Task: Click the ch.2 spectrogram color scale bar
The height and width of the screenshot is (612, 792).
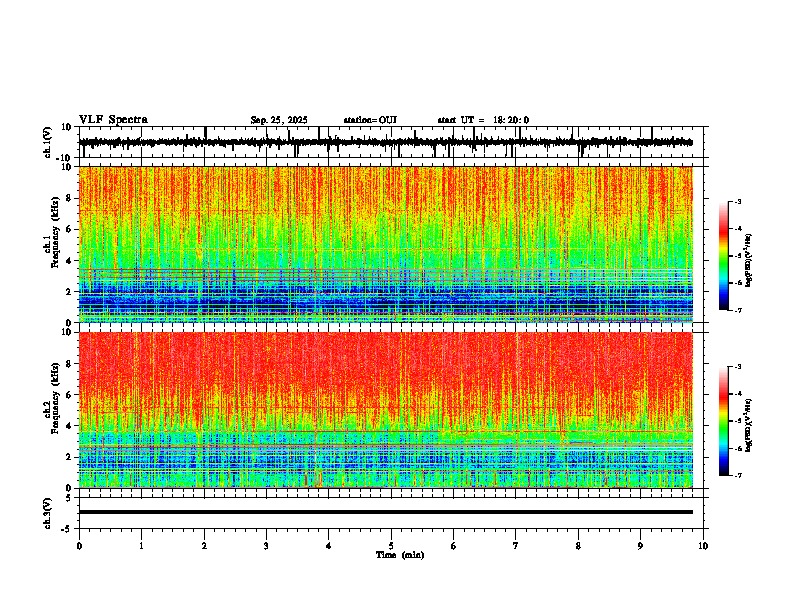Action: point(724,421)
